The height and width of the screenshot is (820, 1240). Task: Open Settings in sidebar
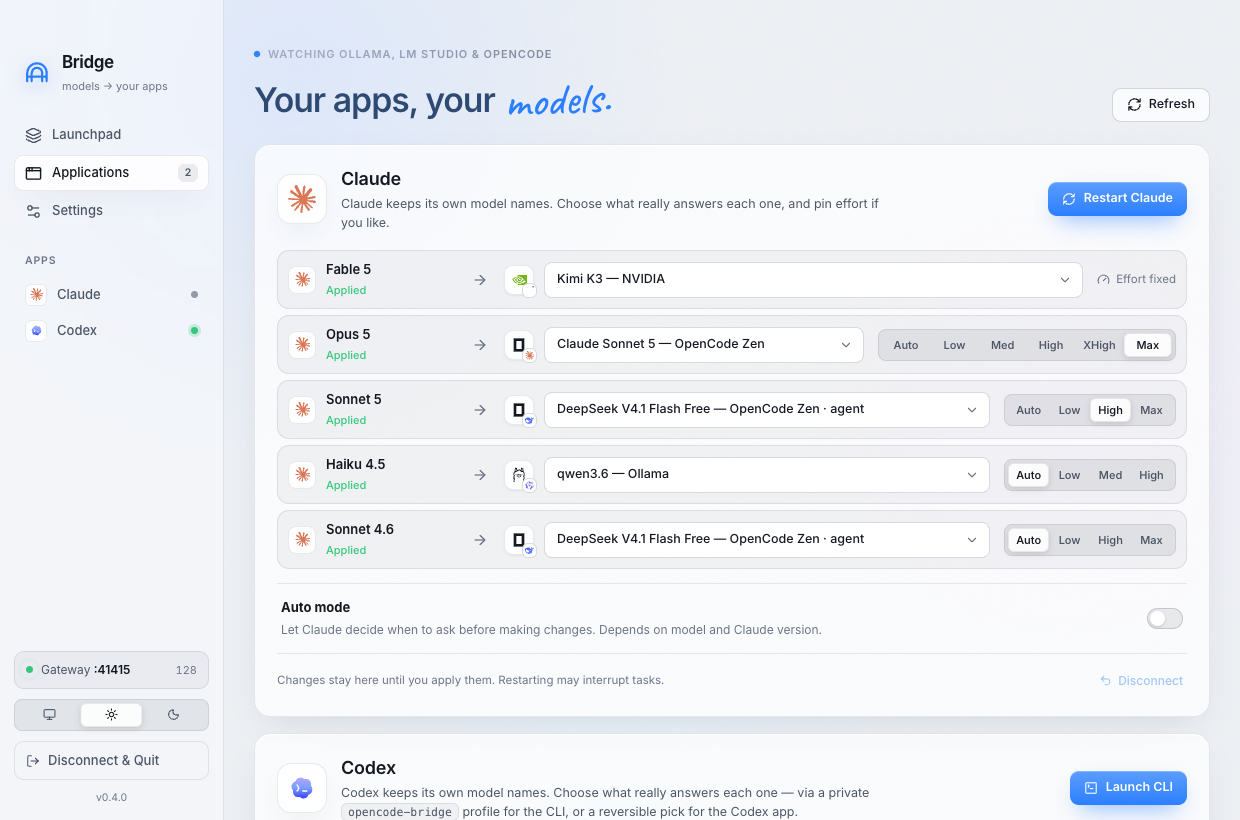tap(111, 210)
